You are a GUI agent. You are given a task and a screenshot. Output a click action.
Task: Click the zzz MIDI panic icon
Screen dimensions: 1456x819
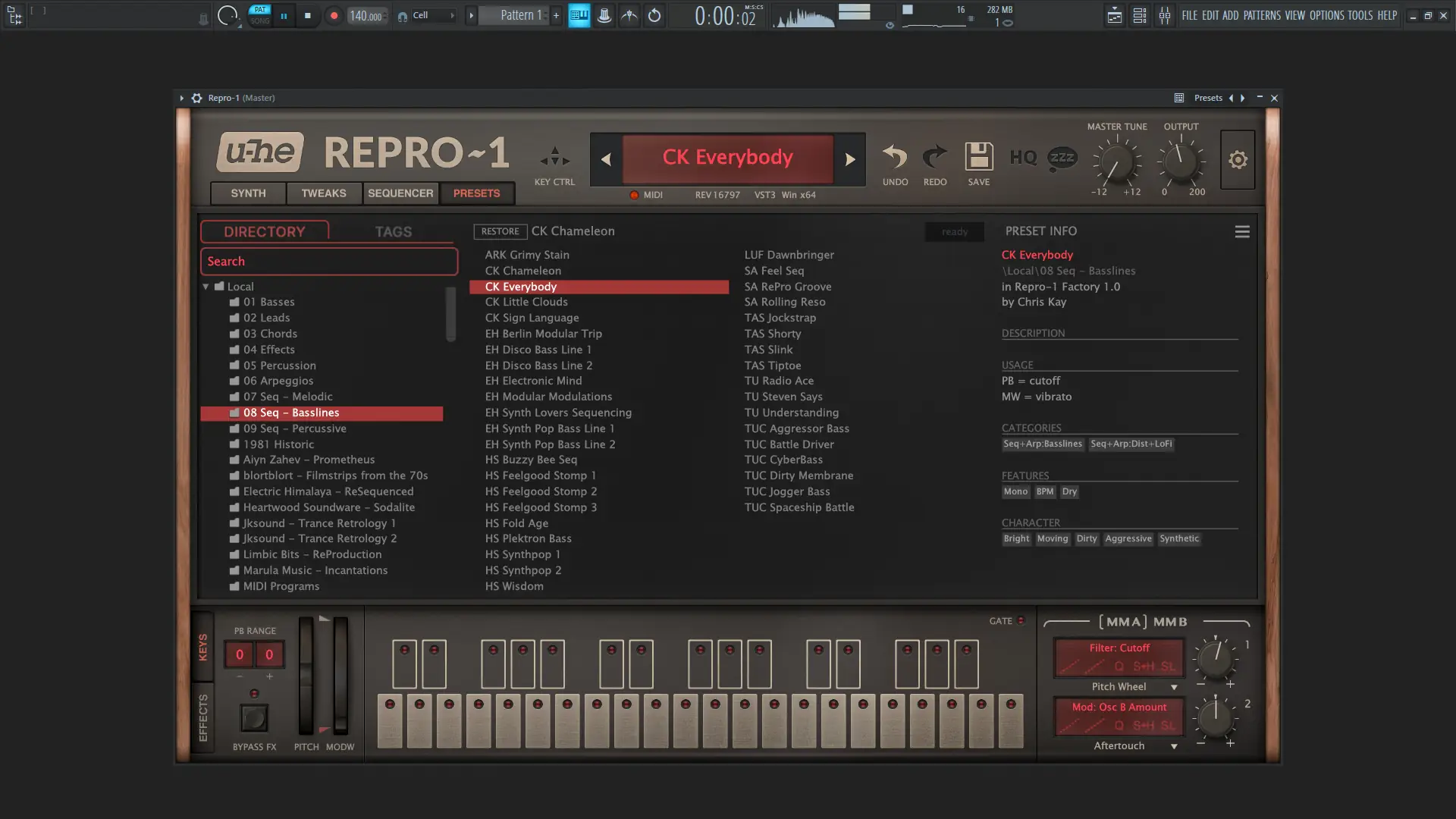point(1063,158)
